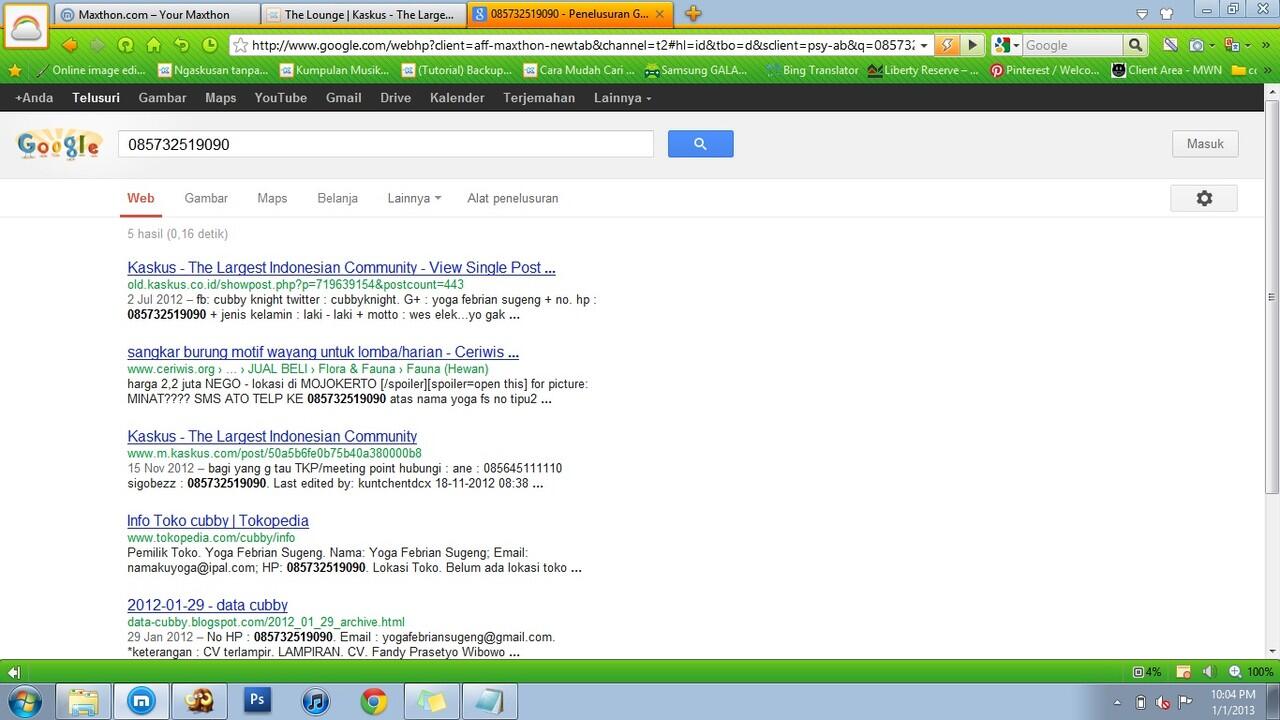Image resolution: width=1280 pixels, height=720 pixels.
Task: Open the Windows Start button
Action: click(24, 701)
